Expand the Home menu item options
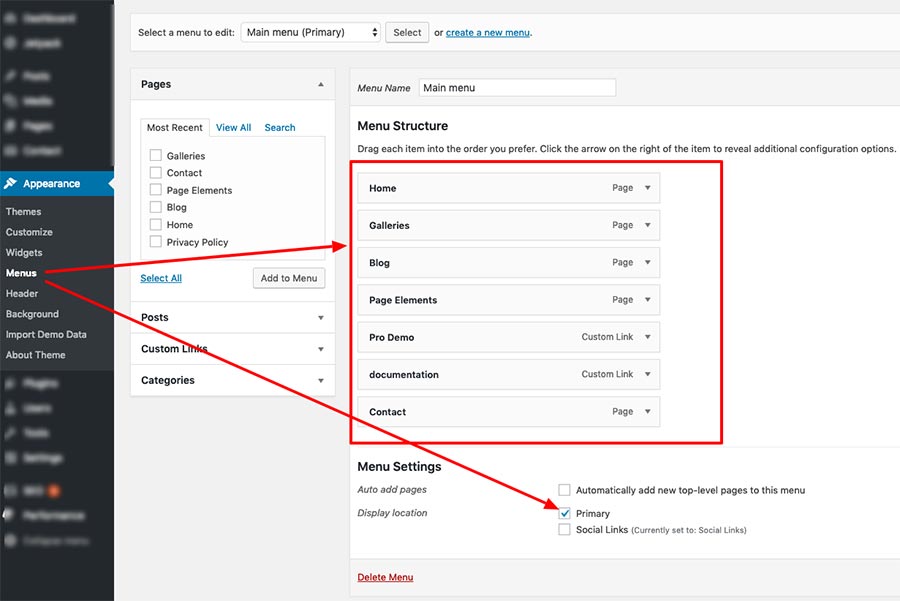This screenshot has width=900, height=601. coord(648,188)
